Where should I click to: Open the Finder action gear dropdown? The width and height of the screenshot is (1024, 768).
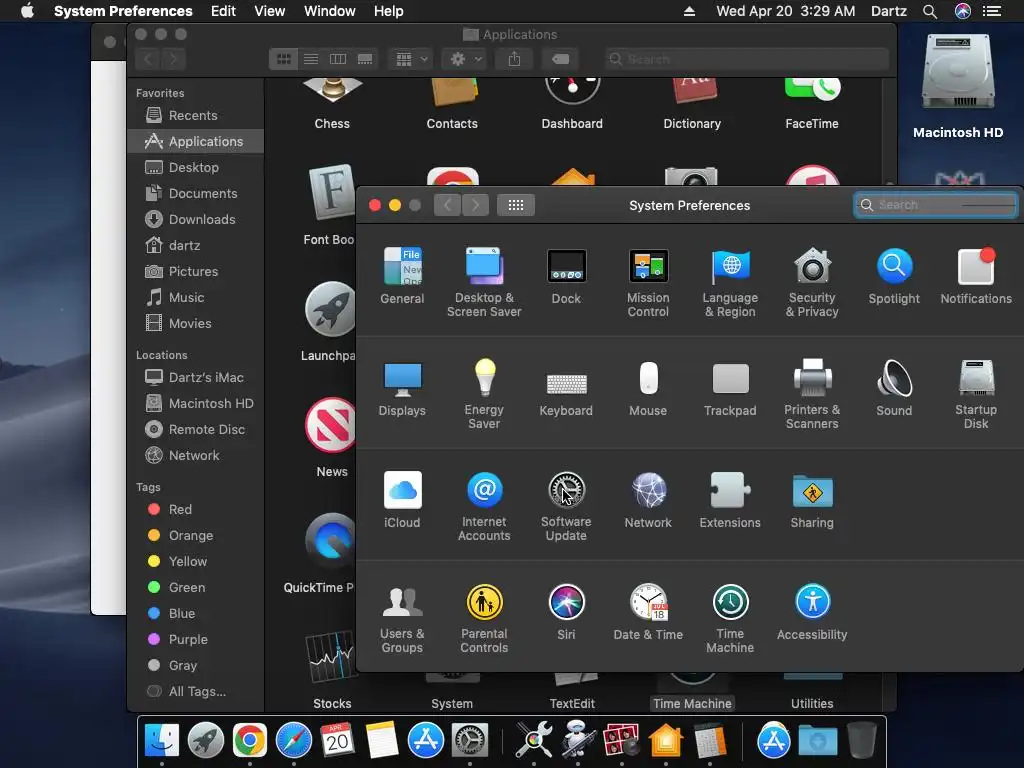click(465, 59)
